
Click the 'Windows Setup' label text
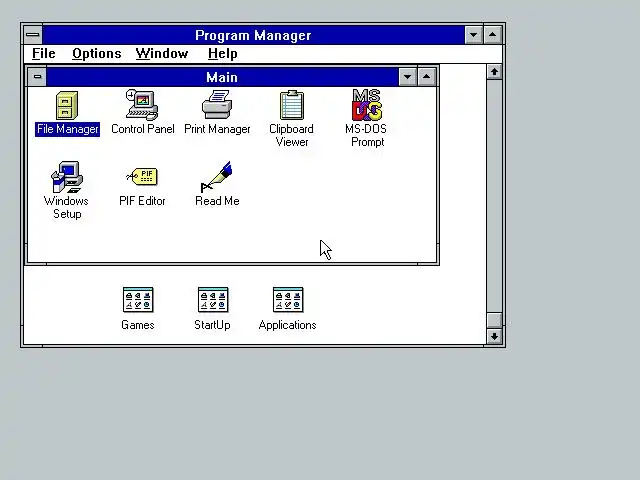[x=66, y=207]
